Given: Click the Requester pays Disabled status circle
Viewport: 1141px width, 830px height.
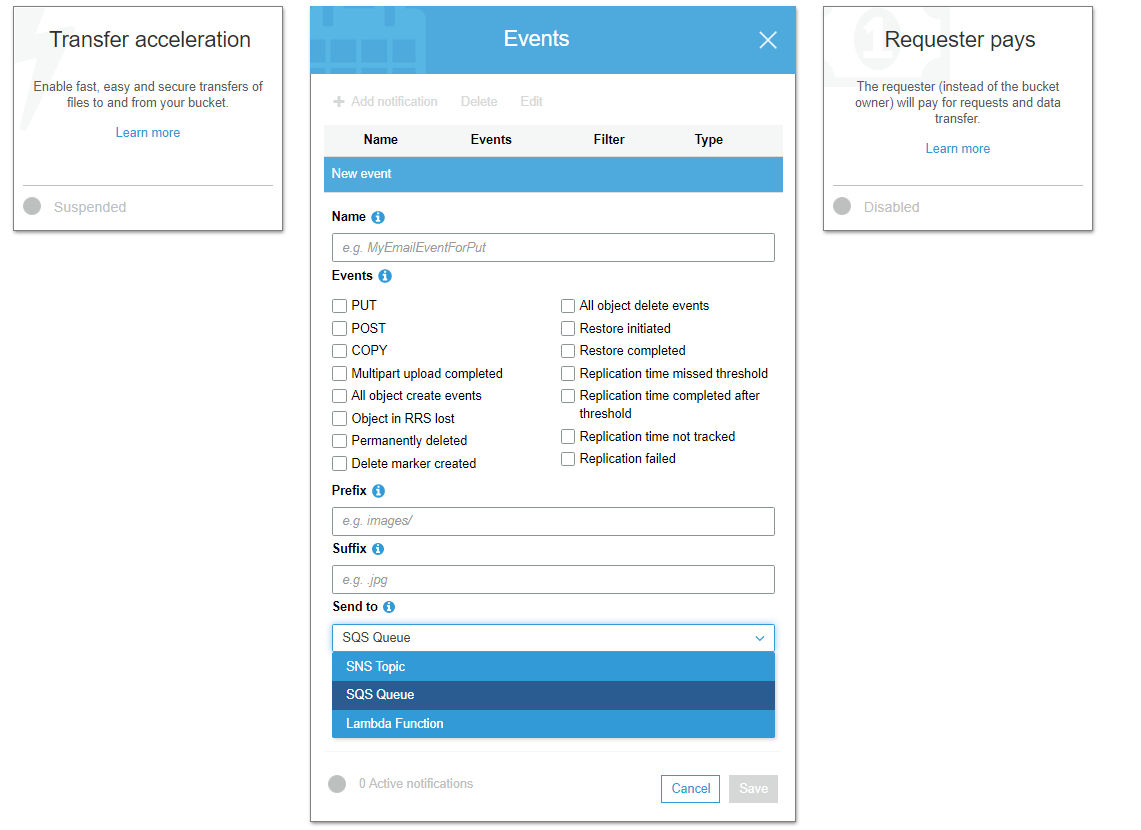Looking at the screenshot, I should point(842,207).
